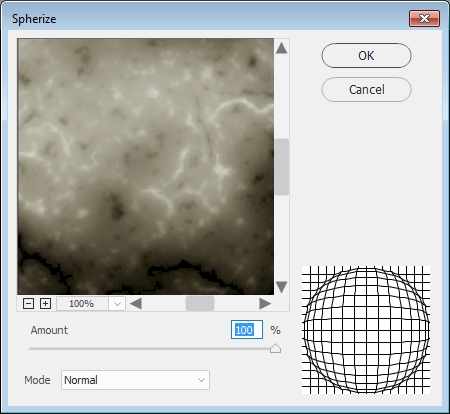Close the Spherize dialog with X
Viewport: 450px width, 414px height.
[424, 18]
